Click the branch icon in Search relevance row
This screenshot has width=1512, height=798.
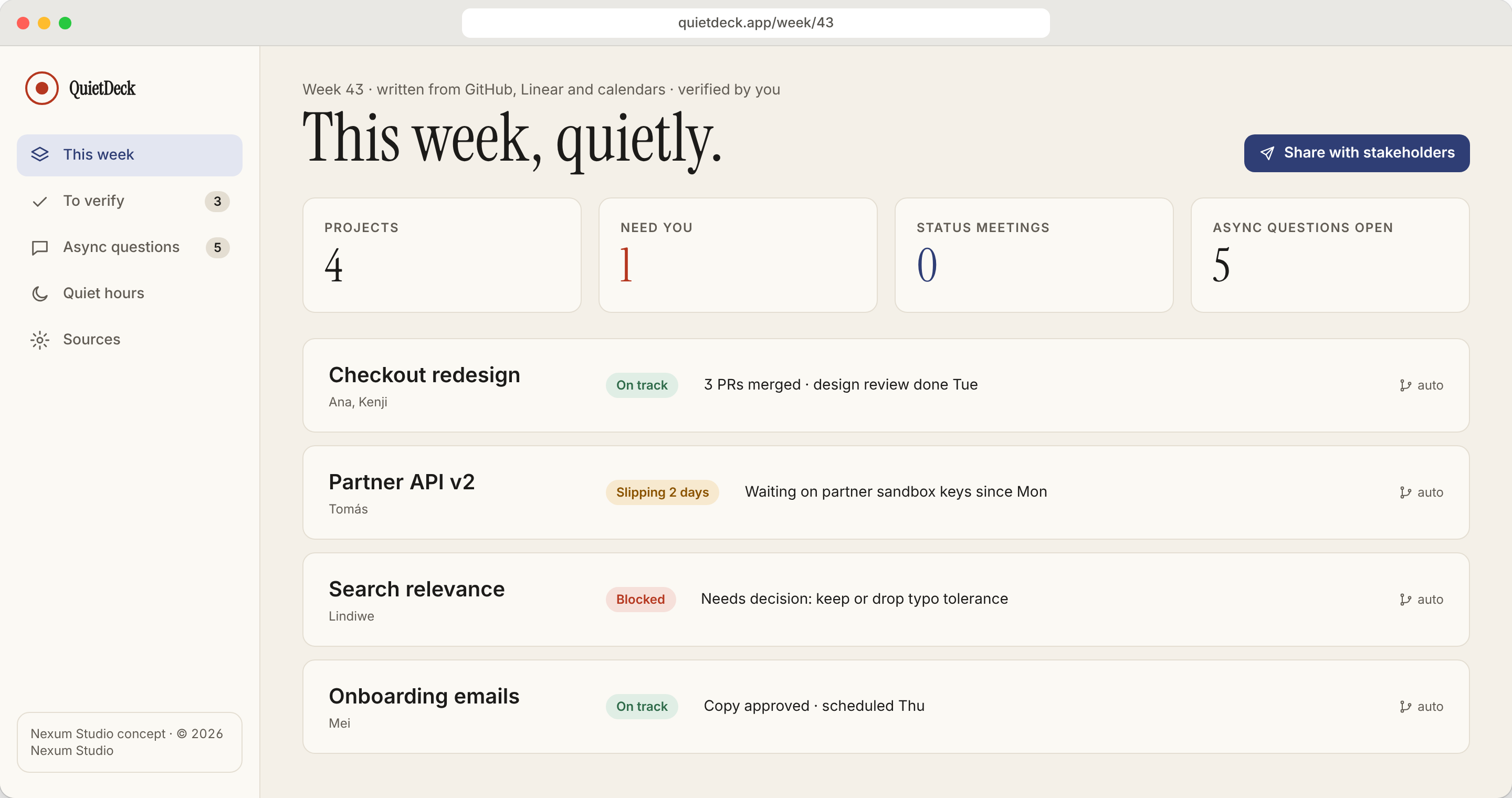1405,600
